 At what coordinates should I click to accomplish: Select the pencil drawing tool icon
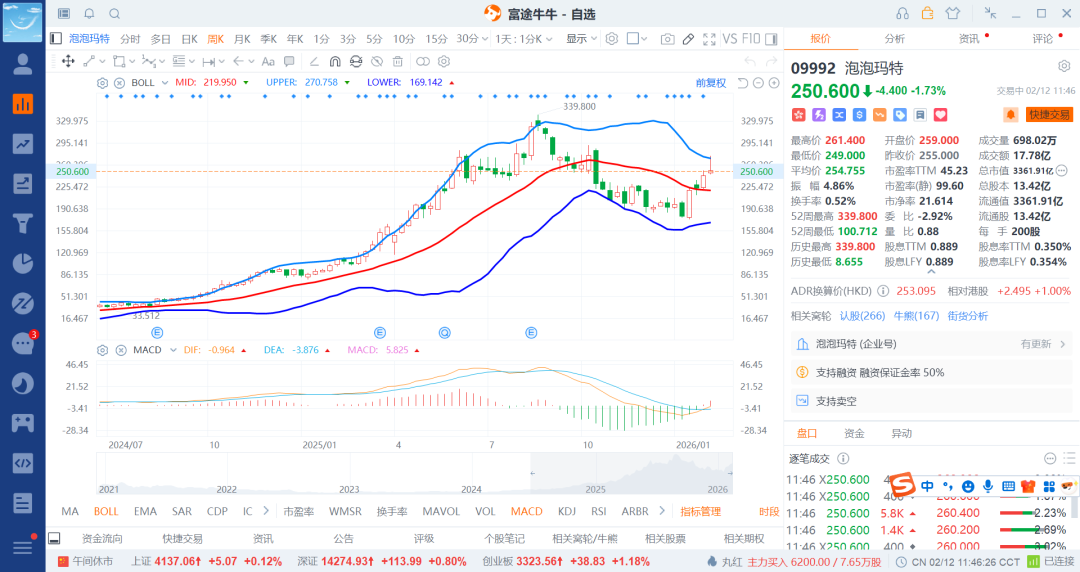click(688, 39)
